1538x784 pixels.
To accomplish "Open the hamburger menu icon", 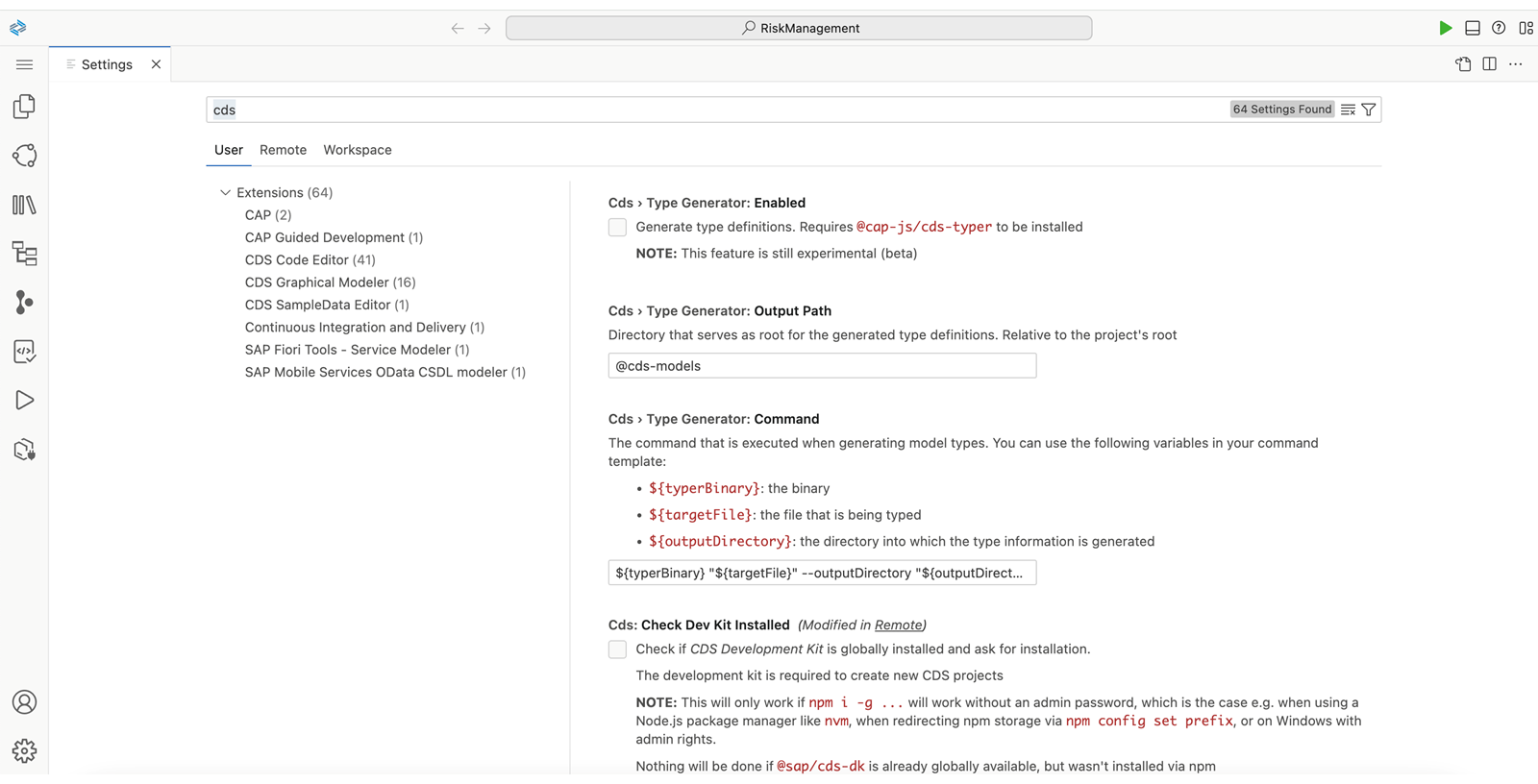I will pyautogui.click(x=24, y=64).
